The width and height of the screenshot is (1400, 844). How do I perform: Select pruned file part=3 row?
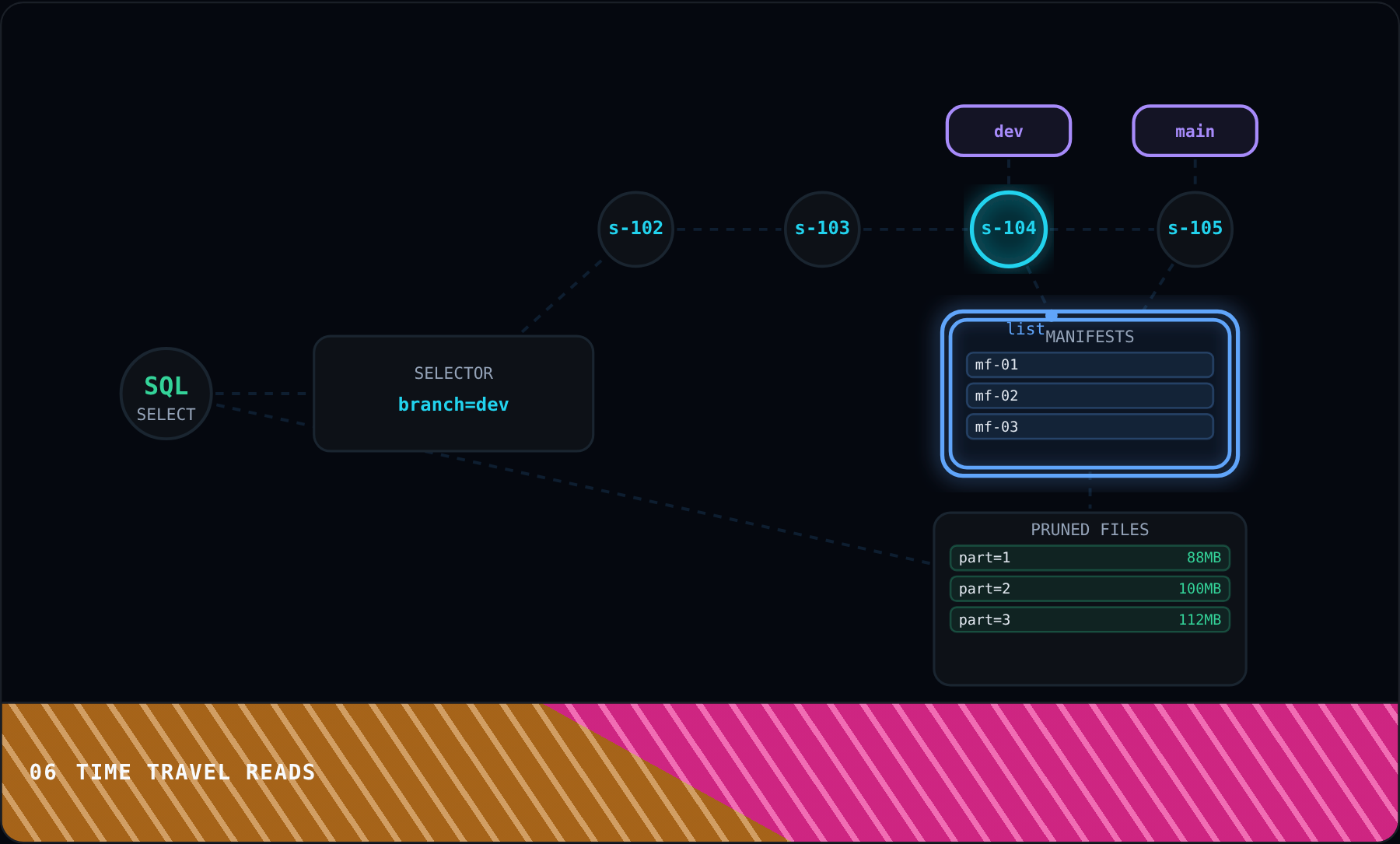tap(1090, 620)
